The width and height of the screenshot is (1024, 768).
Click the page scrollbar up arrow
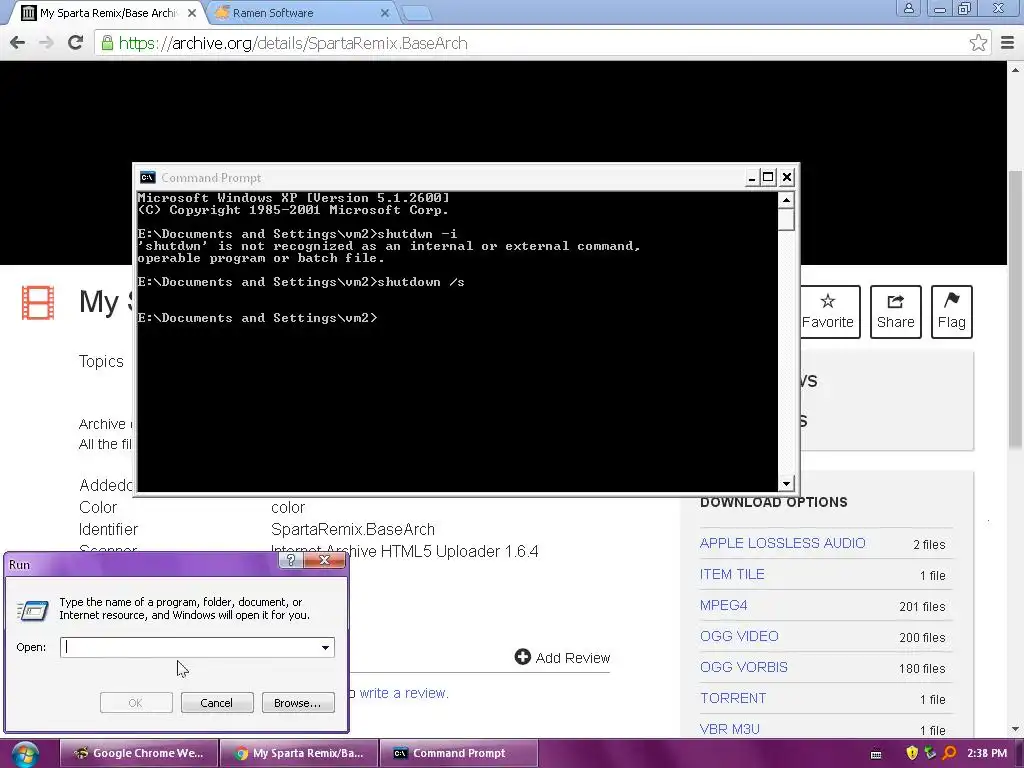tap(1015, 69)
